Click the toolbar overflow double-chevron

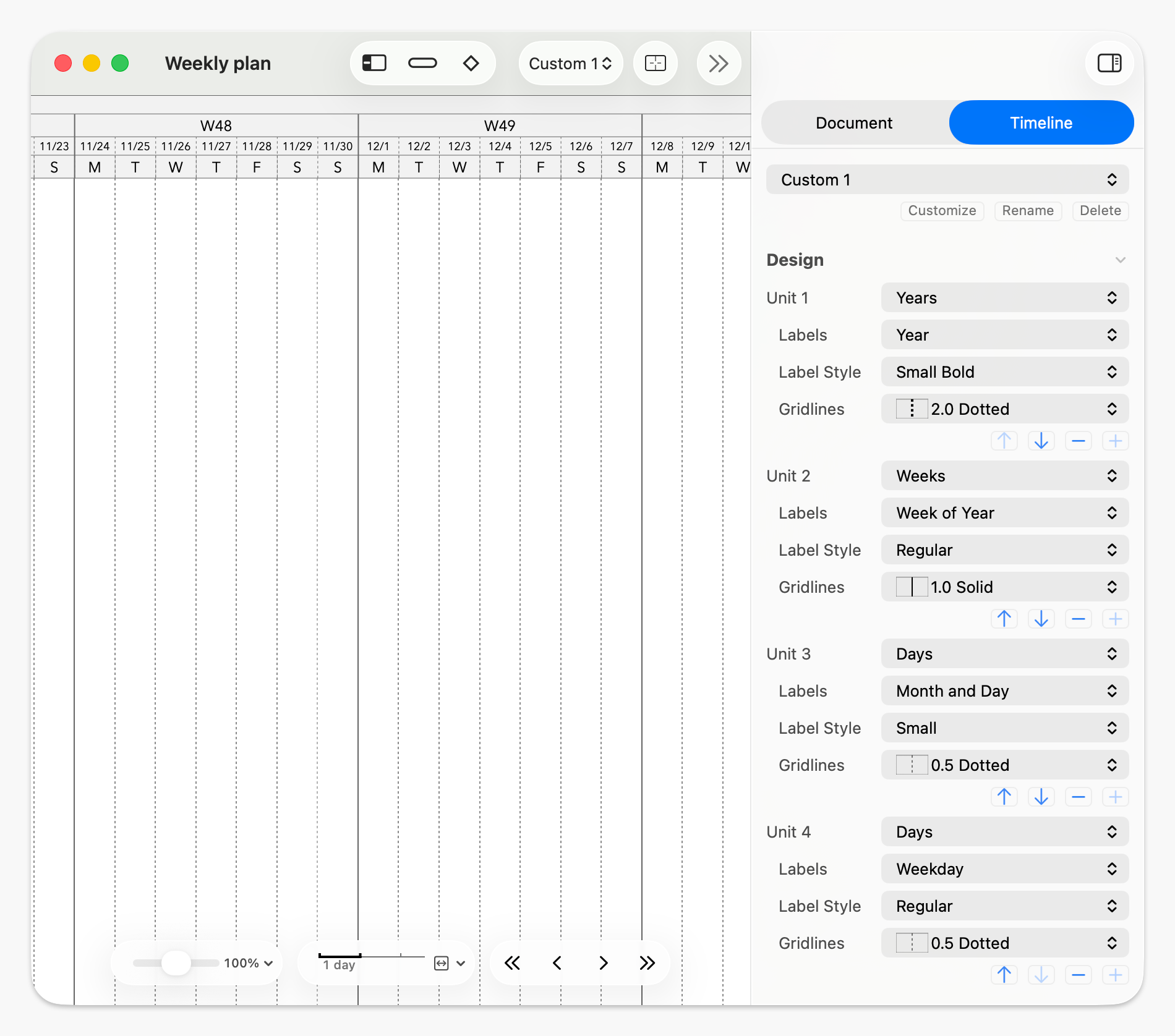click(x=718, y=63)
